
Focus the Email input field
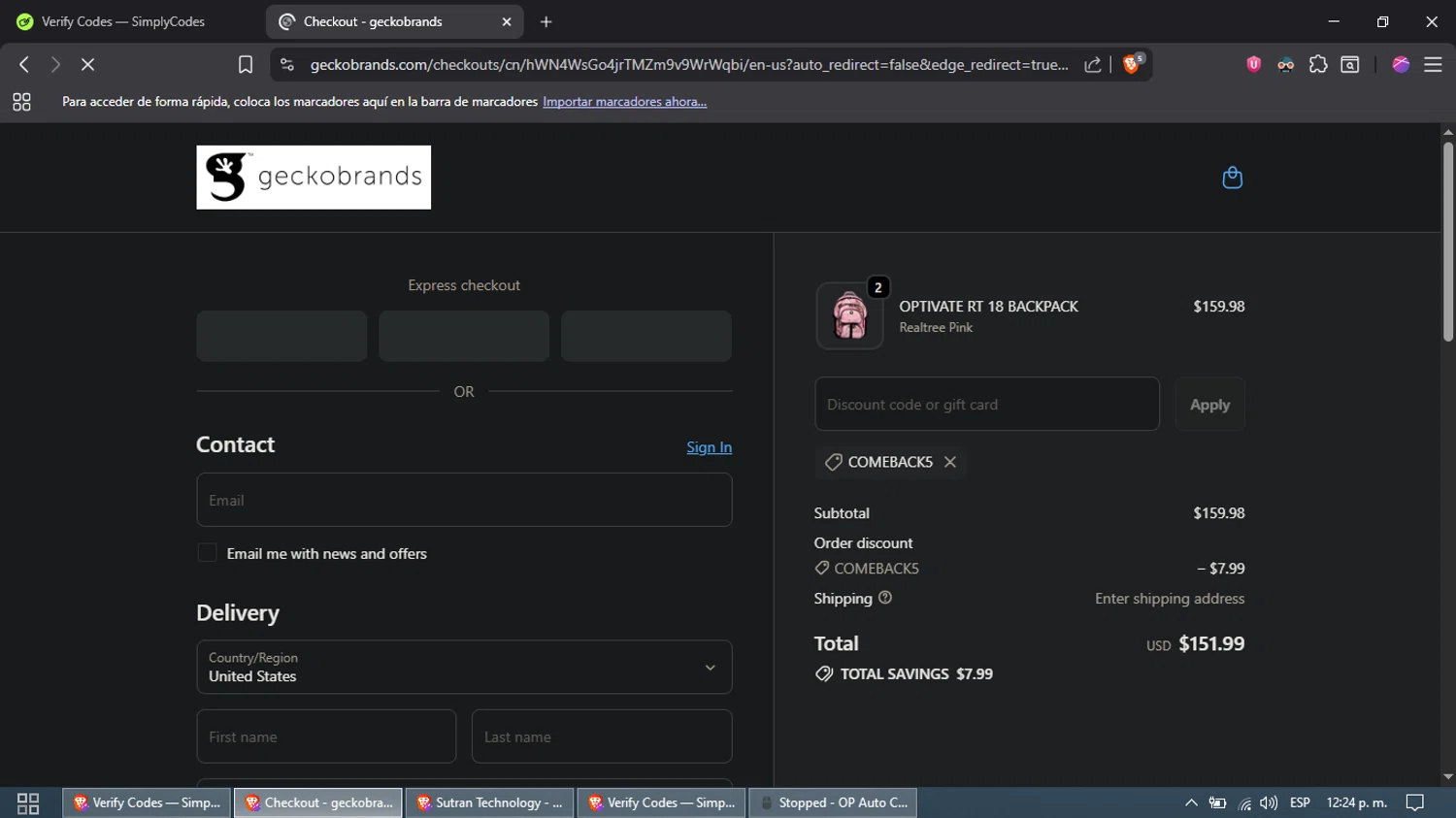coord(464,500)
